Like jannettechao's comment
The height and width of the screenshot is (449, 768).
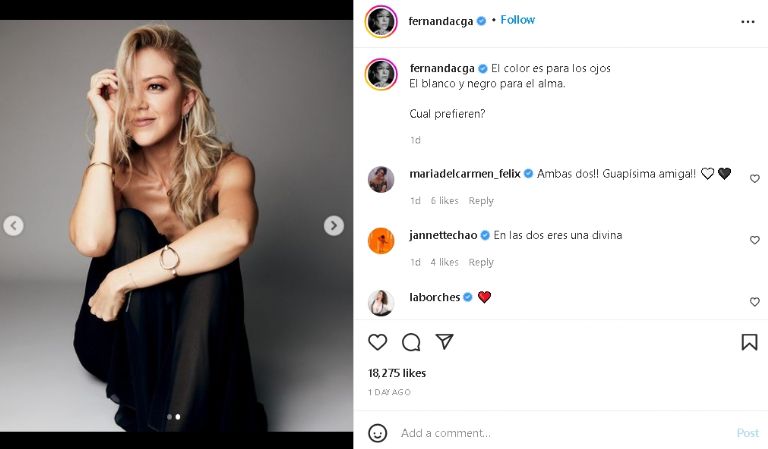click(x=754, y=240)
